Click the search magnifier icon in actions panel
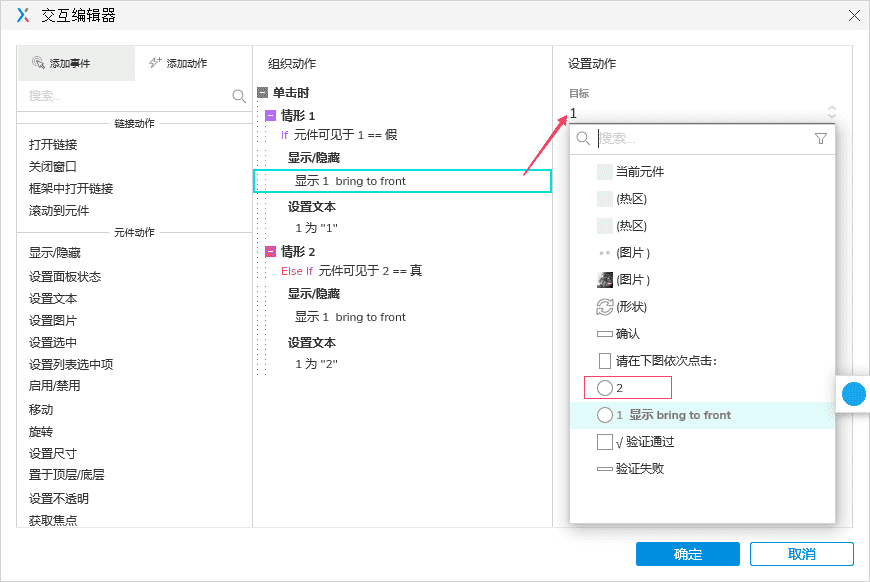Image resolution: width=870 pixels, height=582 pixels. 239,95
